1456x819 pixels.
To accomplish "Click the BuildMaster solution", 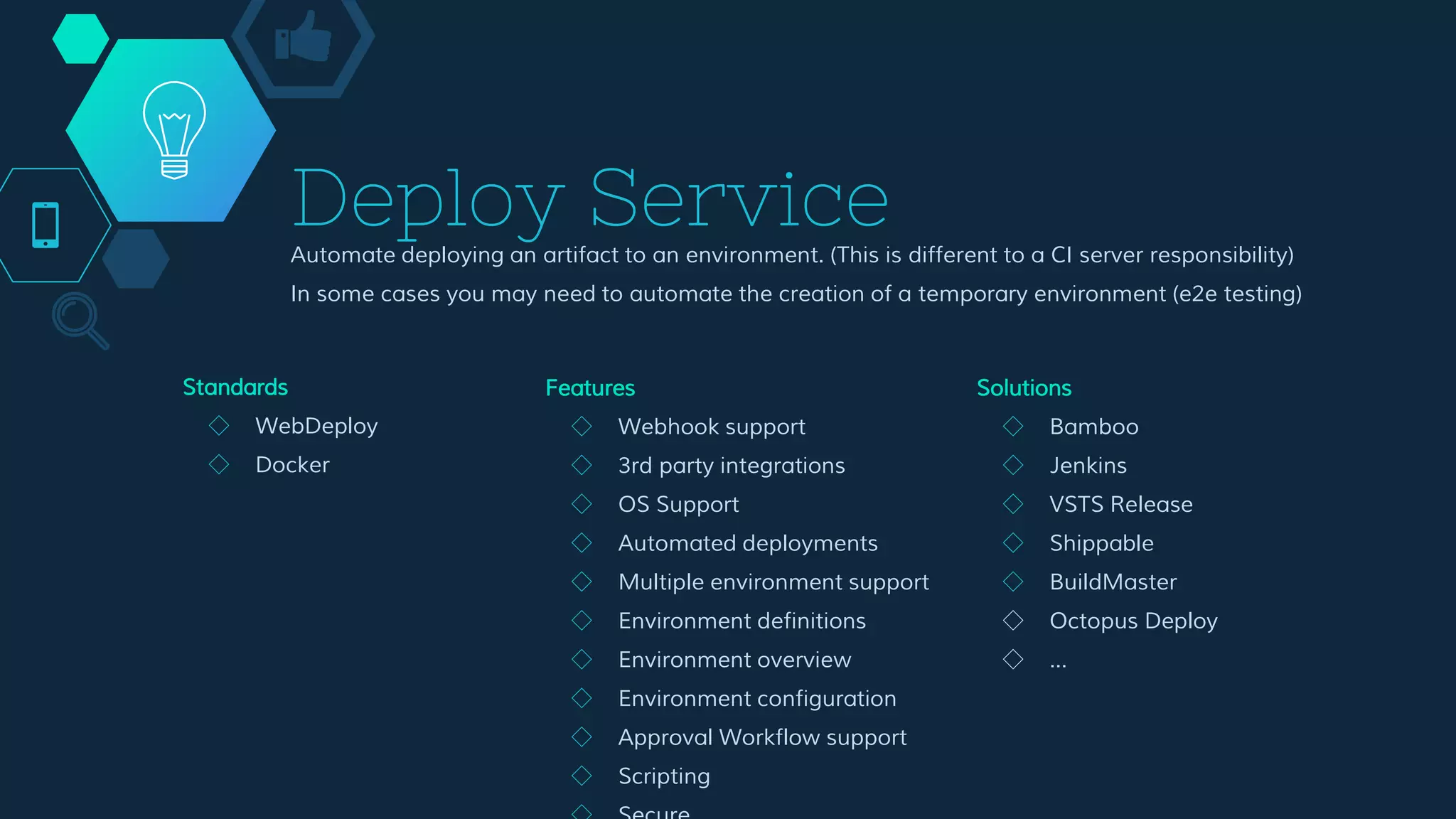I will [x=1113, y=582].
